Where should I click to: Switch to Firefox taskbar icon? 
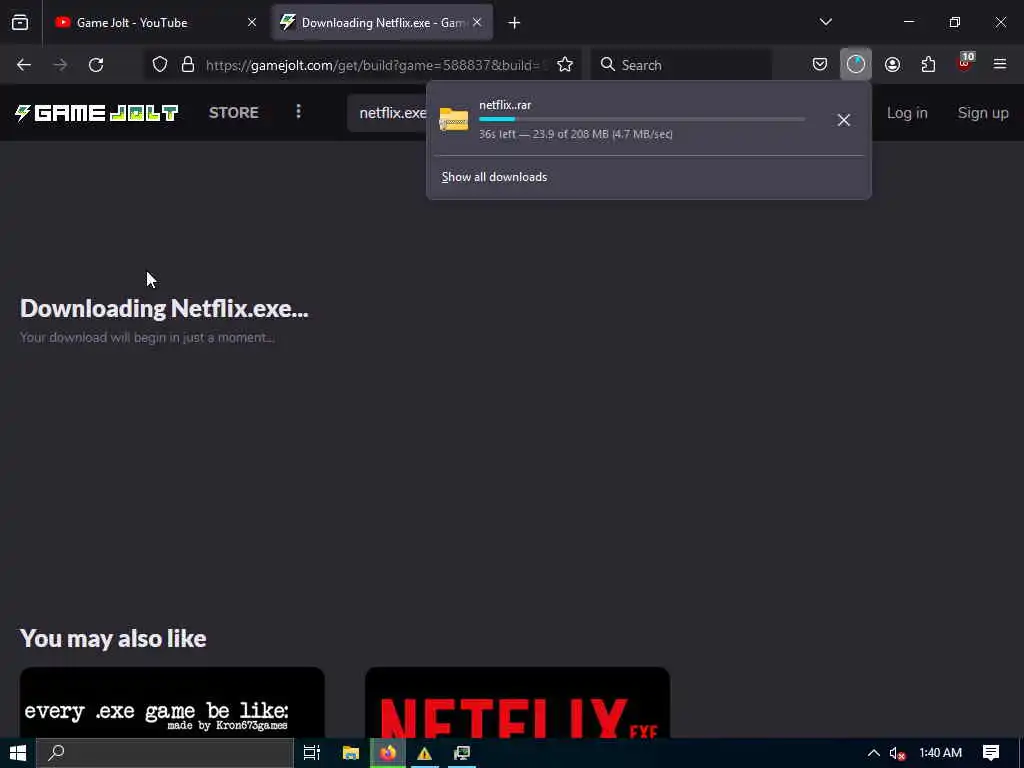[x=388, y=753]
